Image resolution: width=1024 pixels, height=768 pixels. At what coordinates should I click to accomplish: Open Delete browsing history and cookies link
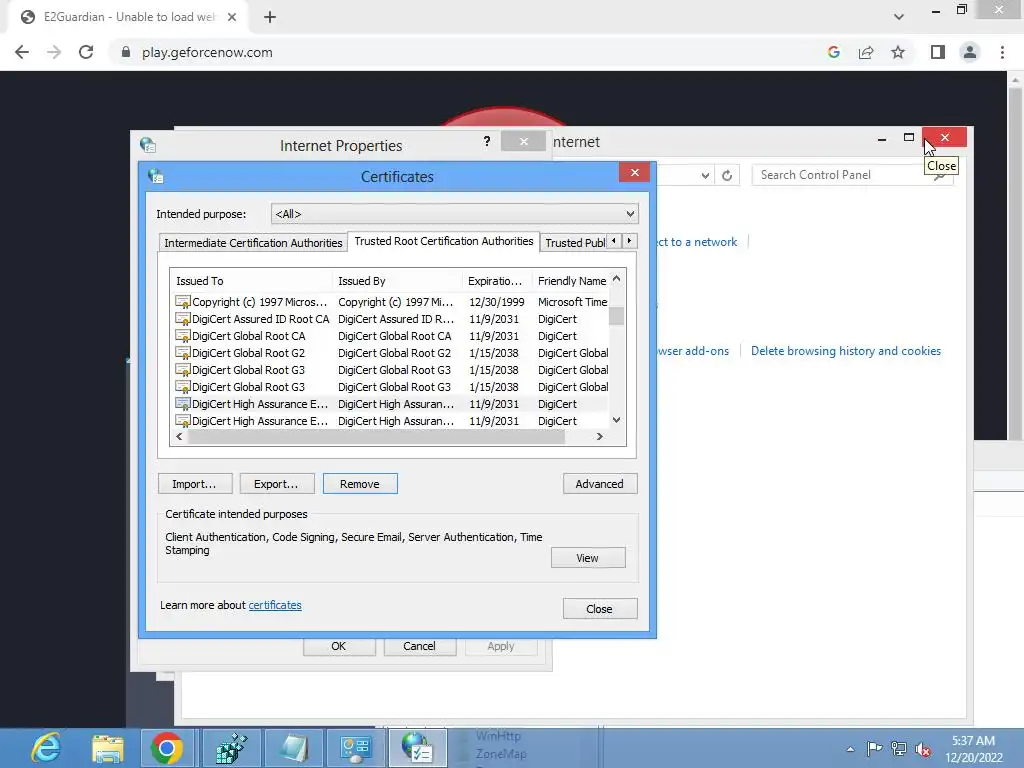coord(846,351)
